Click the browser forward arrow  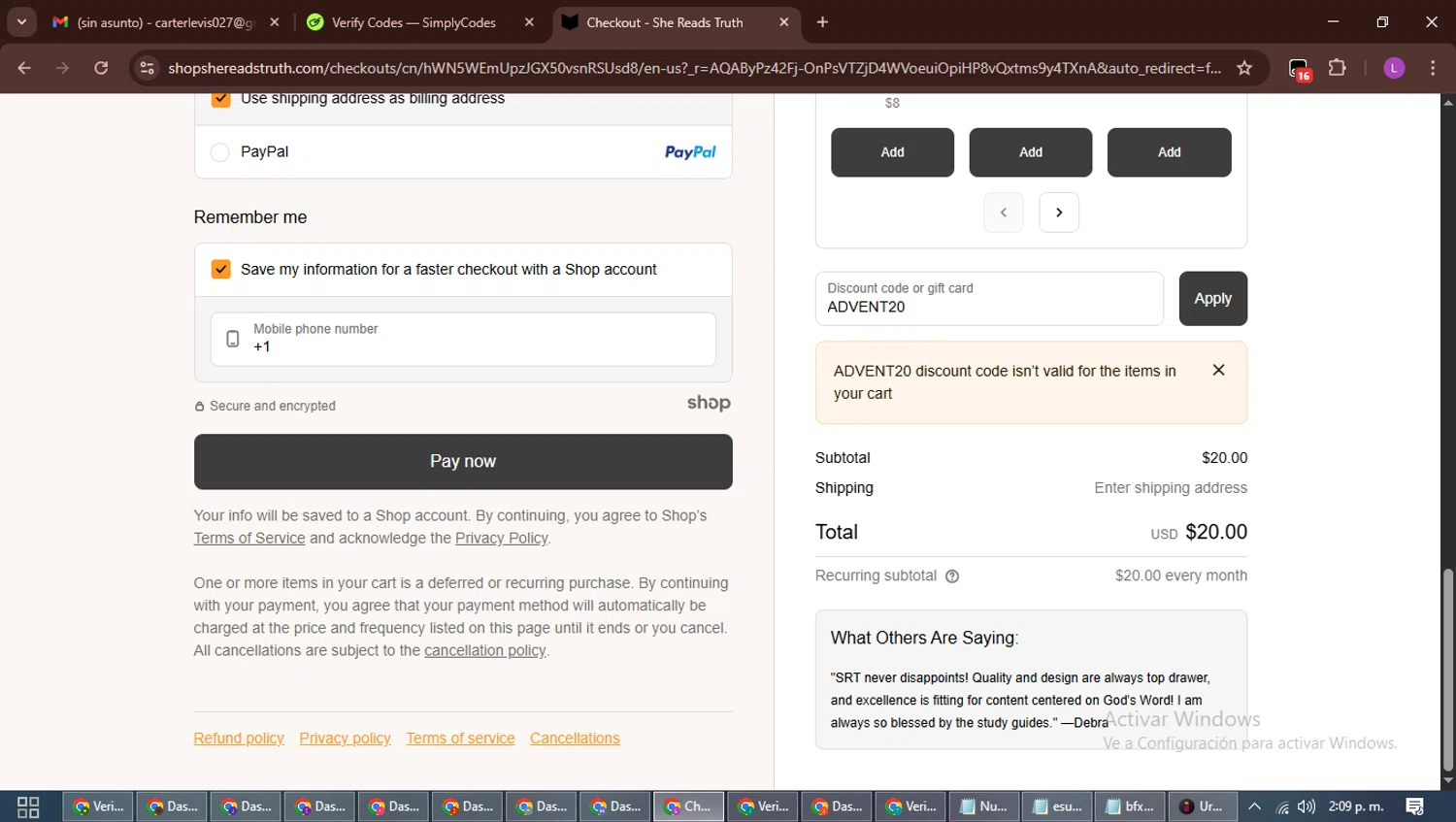click(x=63, y=68)
